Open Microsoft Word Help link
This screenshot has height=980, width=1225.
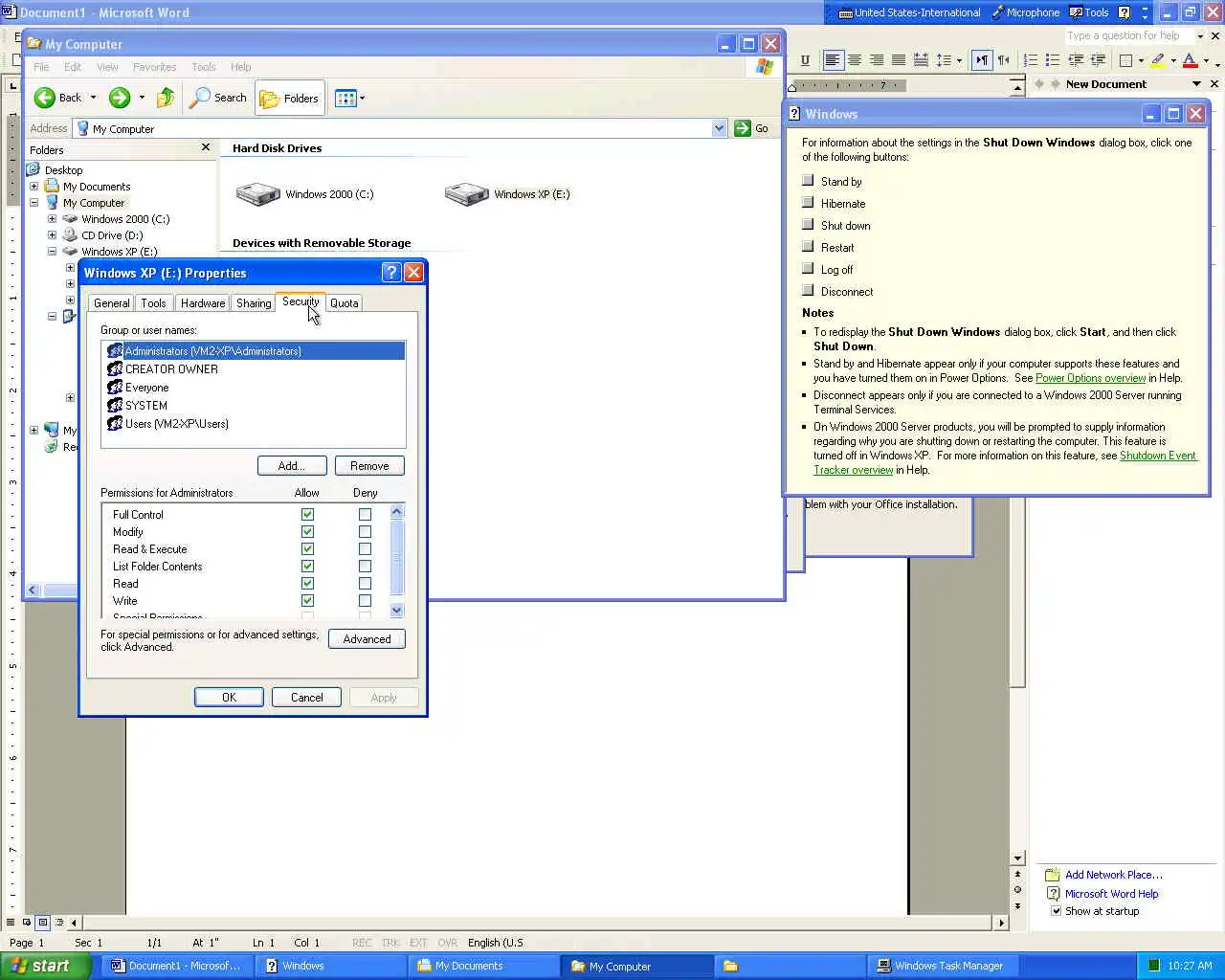[x=1111, y=894]
